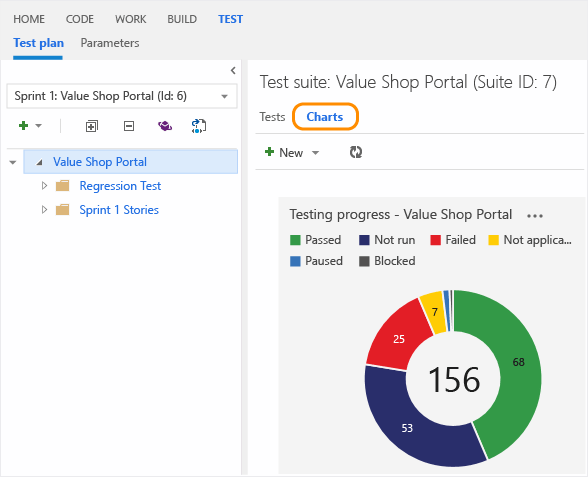Click the Not run legend label
This screenshot has width=588, height=477.
[394, 240]
